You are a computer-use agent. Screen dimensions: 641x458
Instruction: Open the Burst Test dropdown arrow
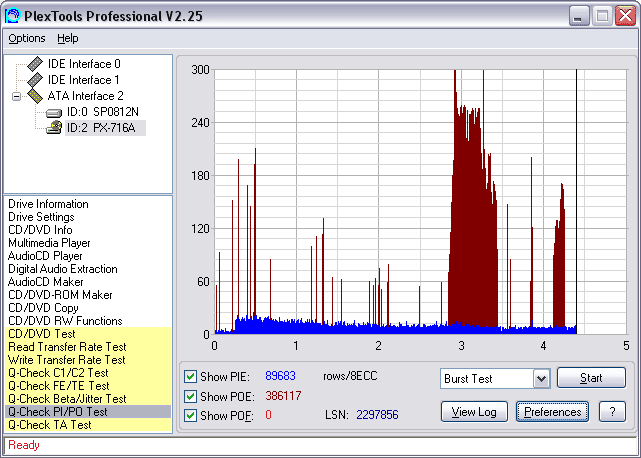[541, 379]
